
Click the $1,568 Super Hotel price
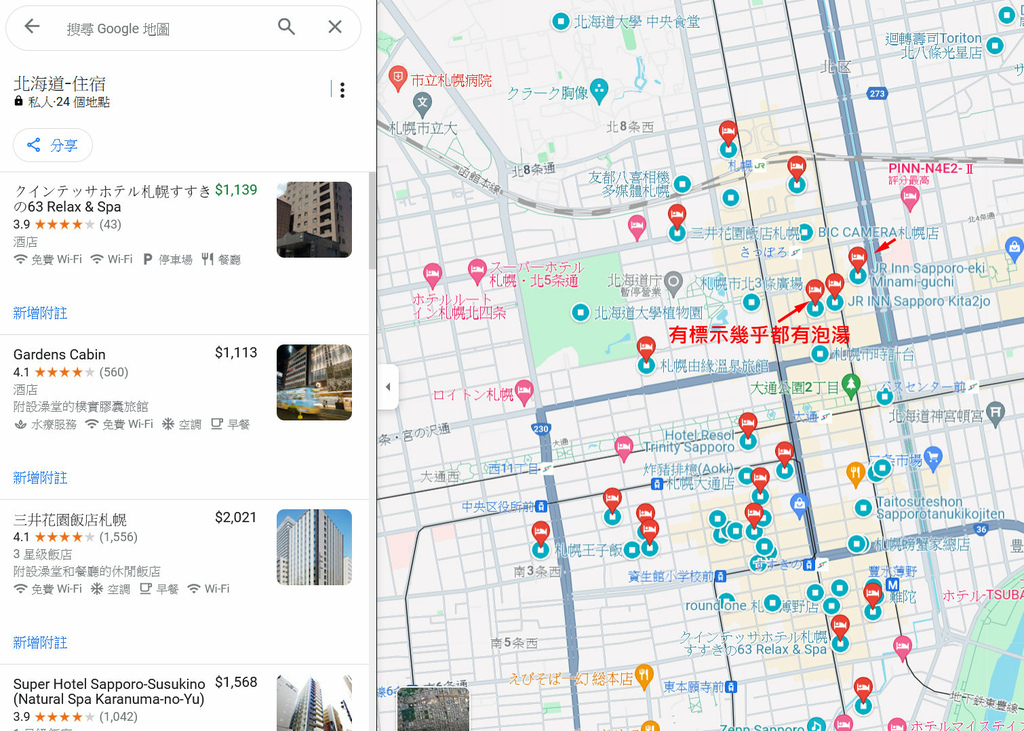pos(236,682)
